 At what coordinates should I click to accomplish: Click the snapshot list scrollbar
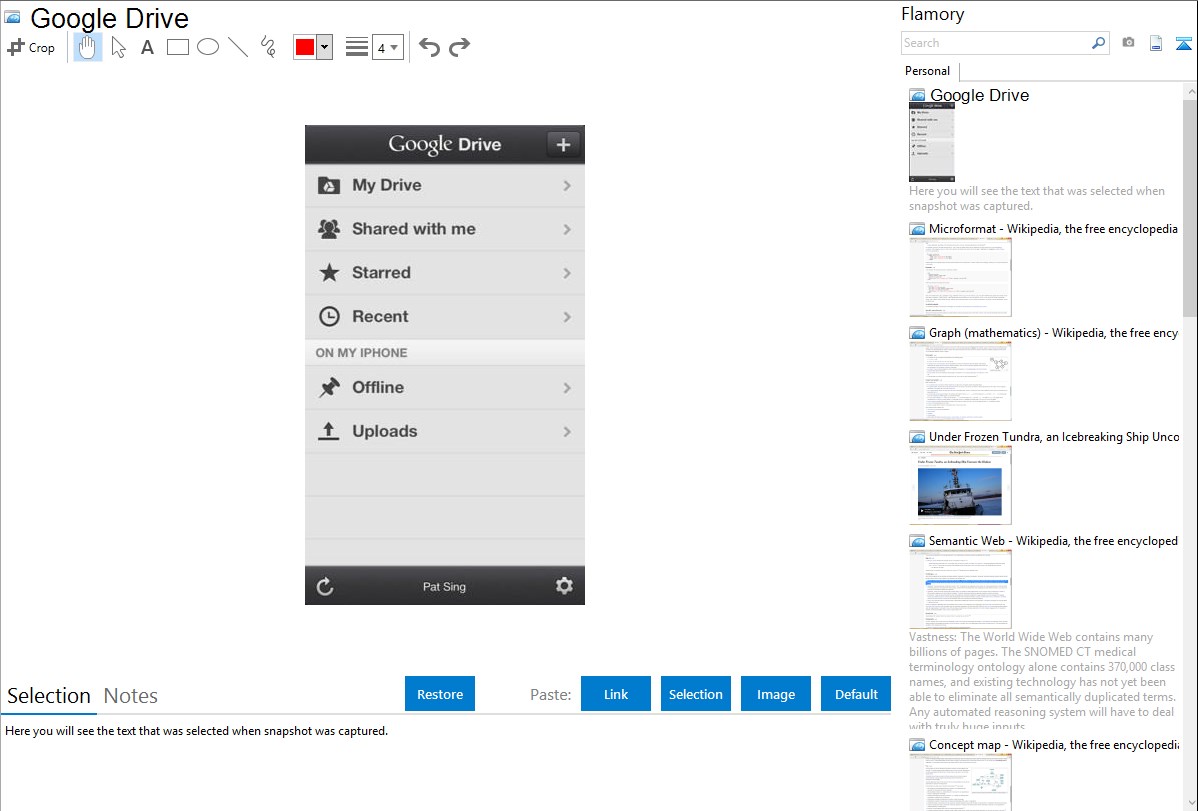(x=1190, y=206)
